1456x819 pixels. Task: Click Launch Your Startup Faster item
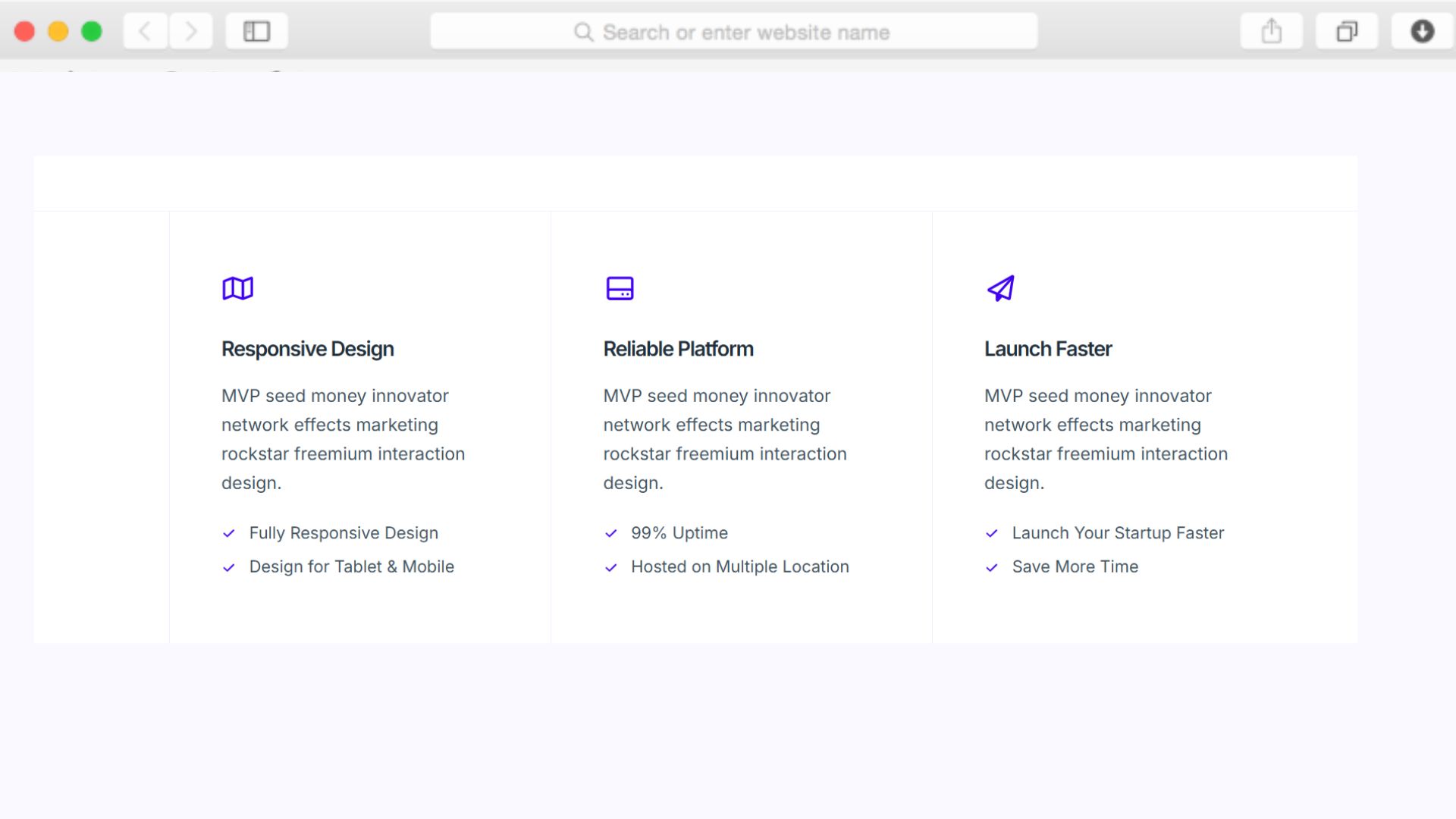(x=1117, y=533)
